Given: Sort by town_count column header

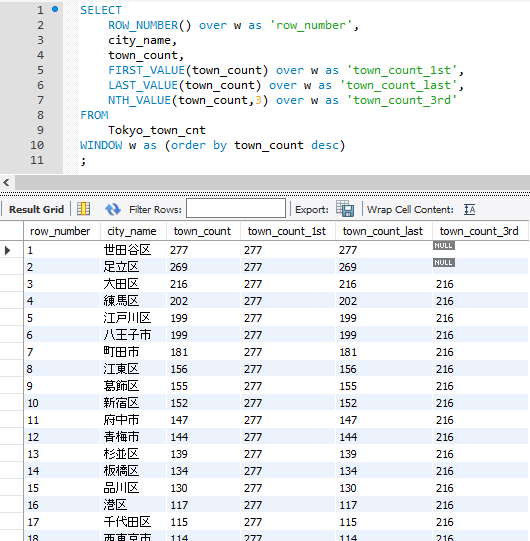Looking at the screenshot, I should 202,231.
